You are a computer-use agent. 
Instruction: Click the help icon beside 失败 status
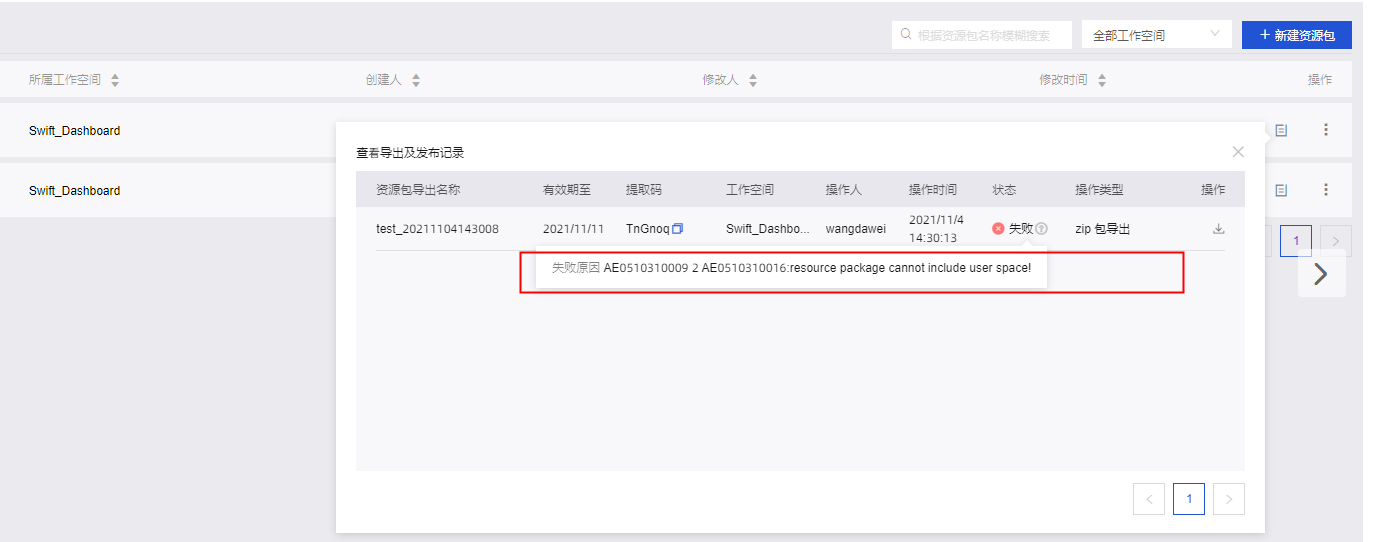point(1041,229)
